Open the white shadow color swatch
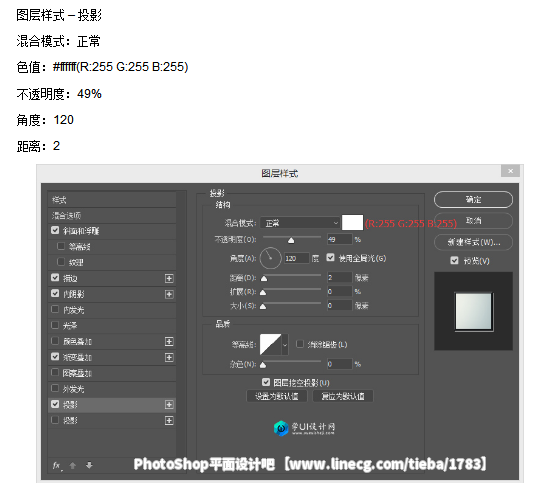The image size is (542, 483). 352,223
